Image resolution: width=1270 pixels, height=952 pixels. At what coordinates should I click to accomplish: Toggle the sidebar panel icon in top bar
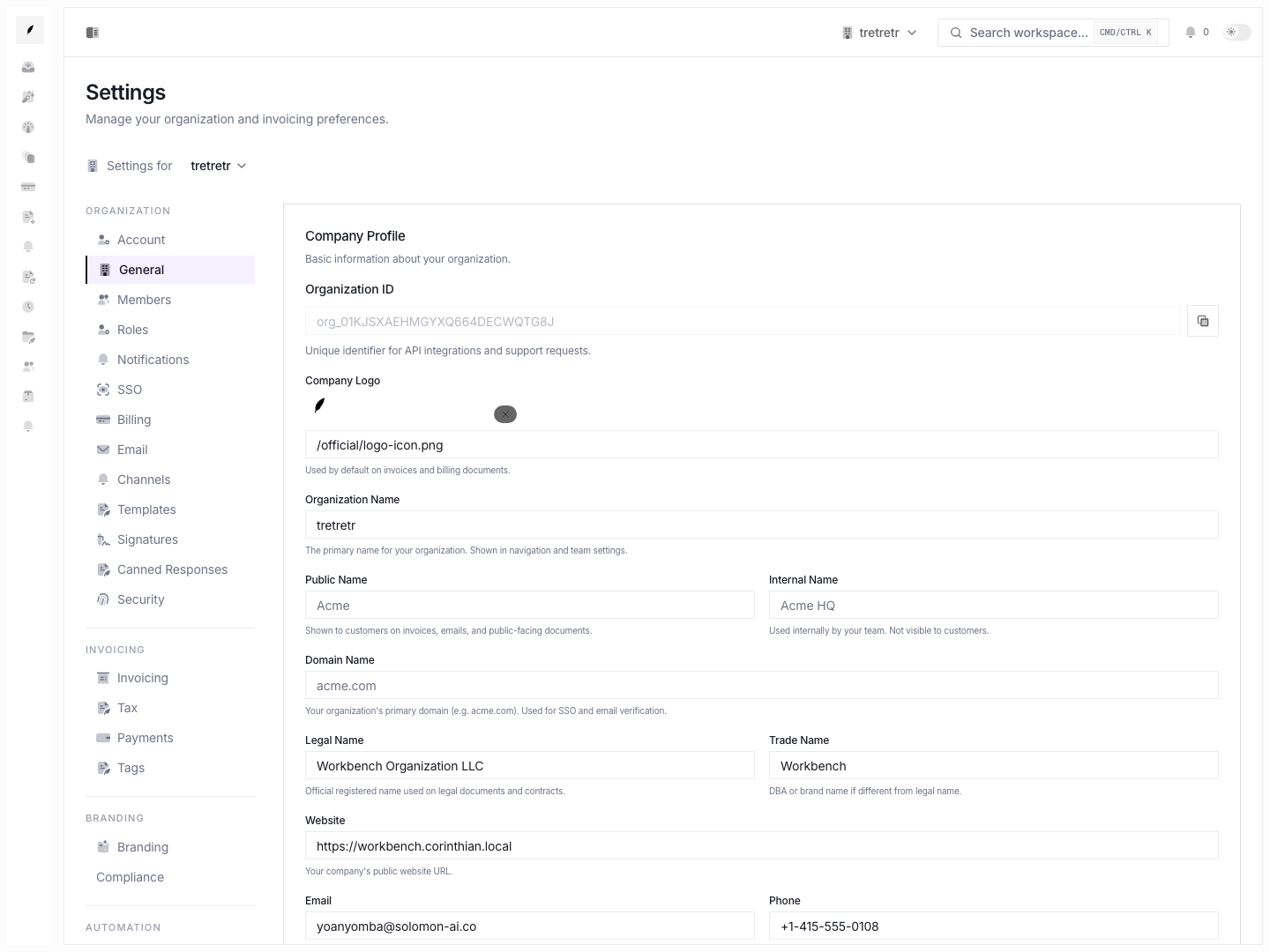(93, 33)
